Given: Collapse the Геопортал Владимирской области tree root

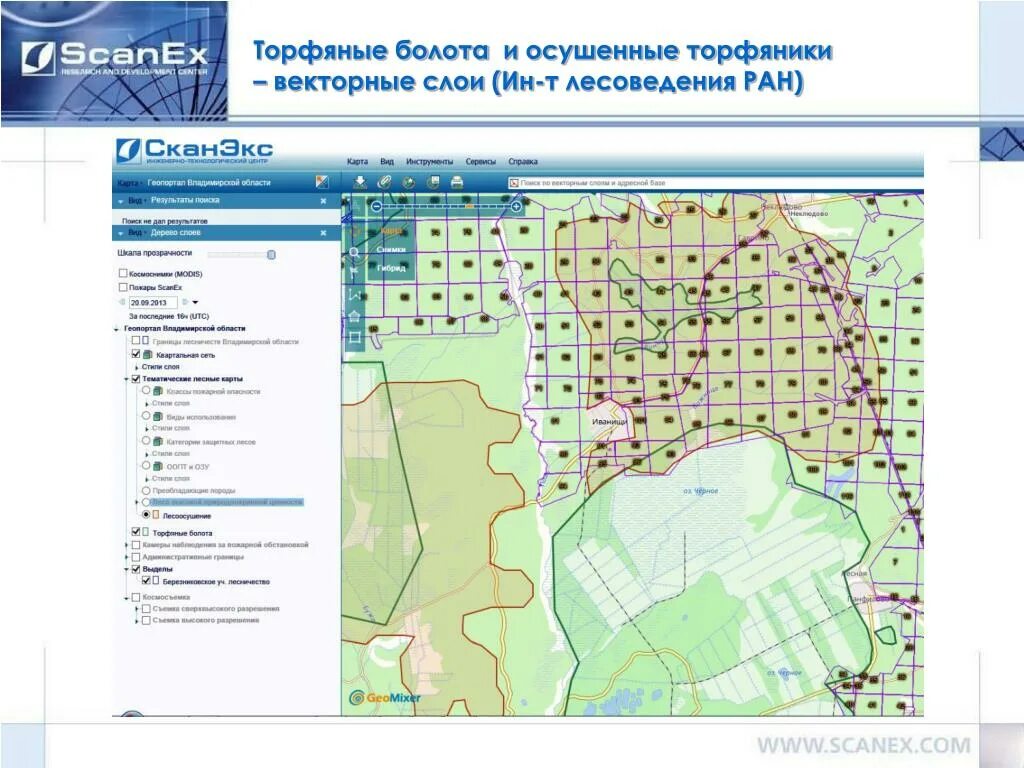Looking at the screenshot, I should (x=116, y=329).
